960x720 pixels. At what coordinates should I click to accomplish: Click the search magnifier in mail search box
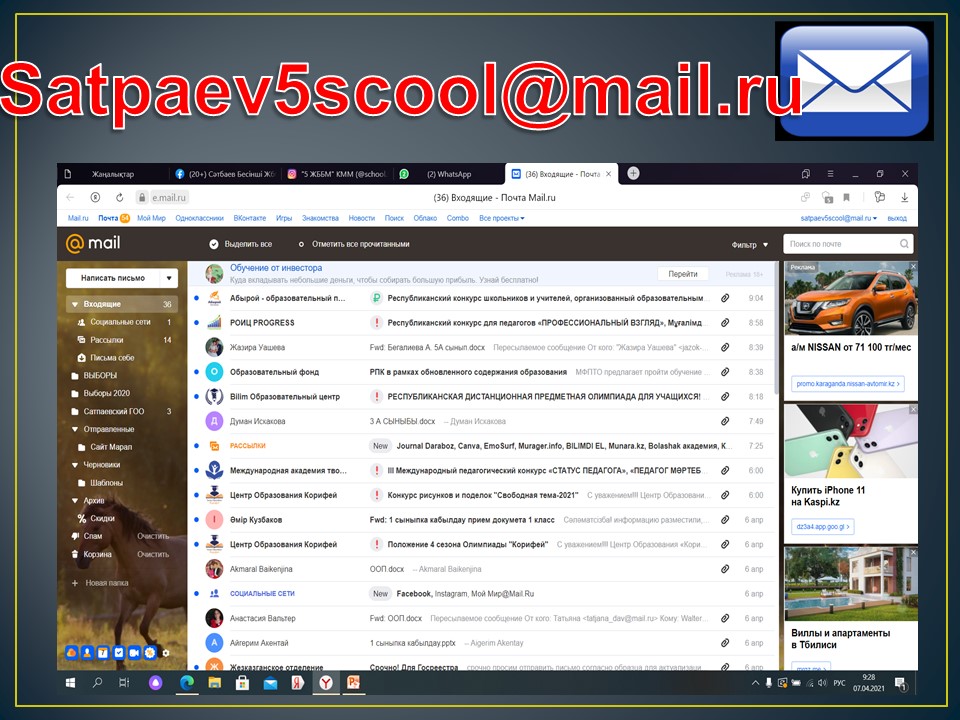(904, 244)
